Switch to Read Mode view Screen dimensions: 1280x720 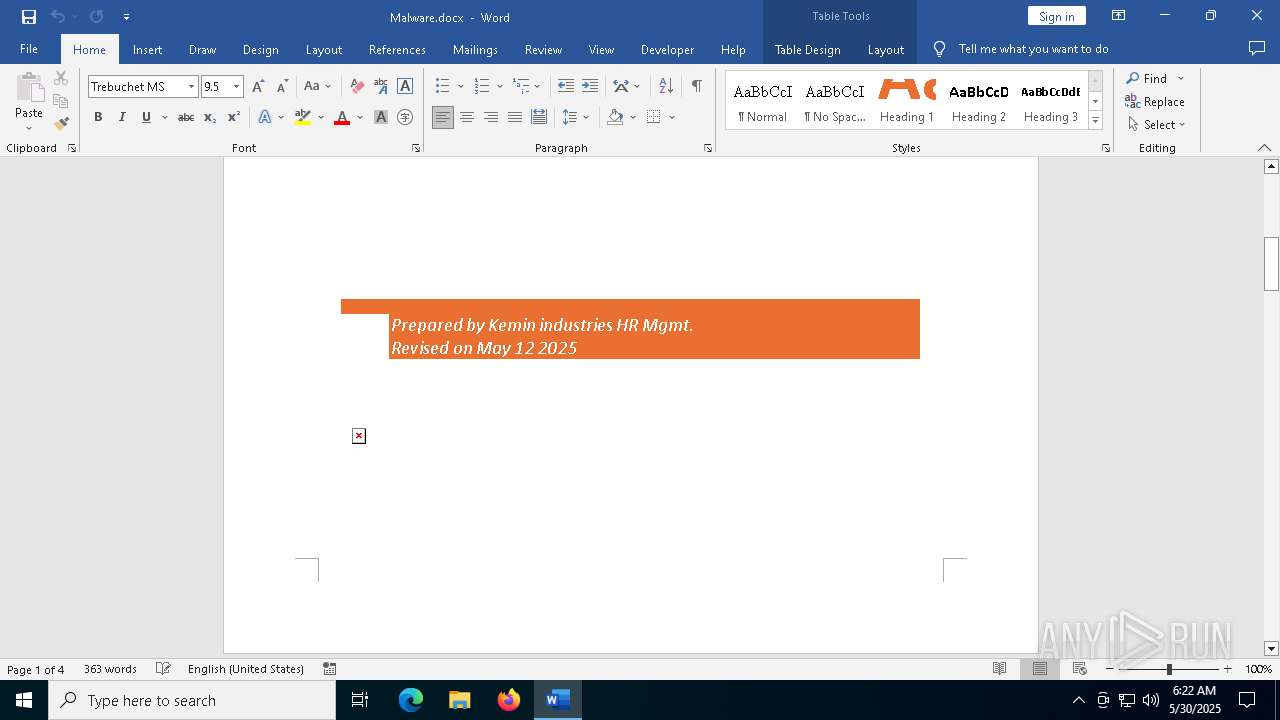(999, 669)
